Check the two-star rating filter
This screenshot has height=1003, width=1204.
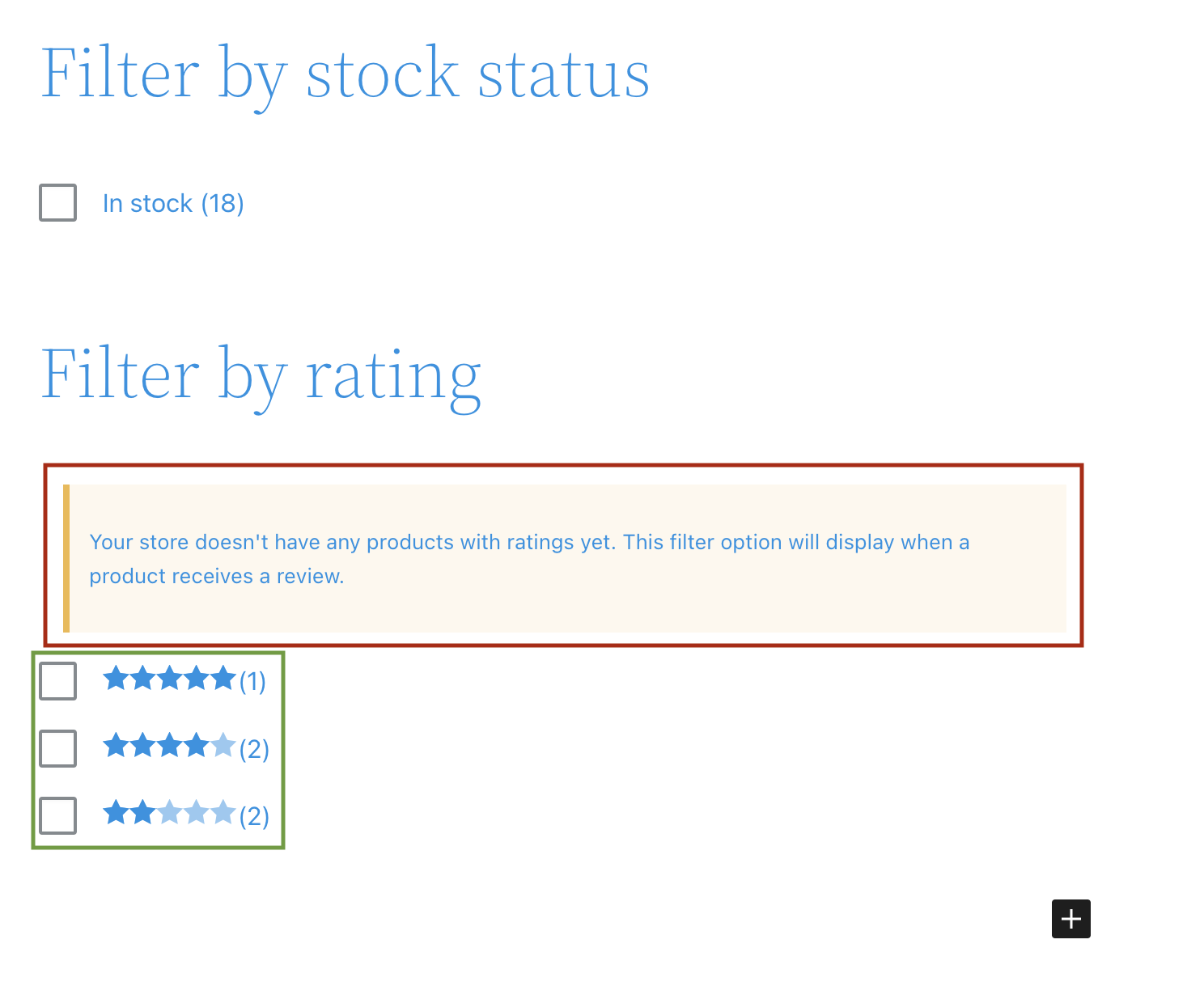57,816
